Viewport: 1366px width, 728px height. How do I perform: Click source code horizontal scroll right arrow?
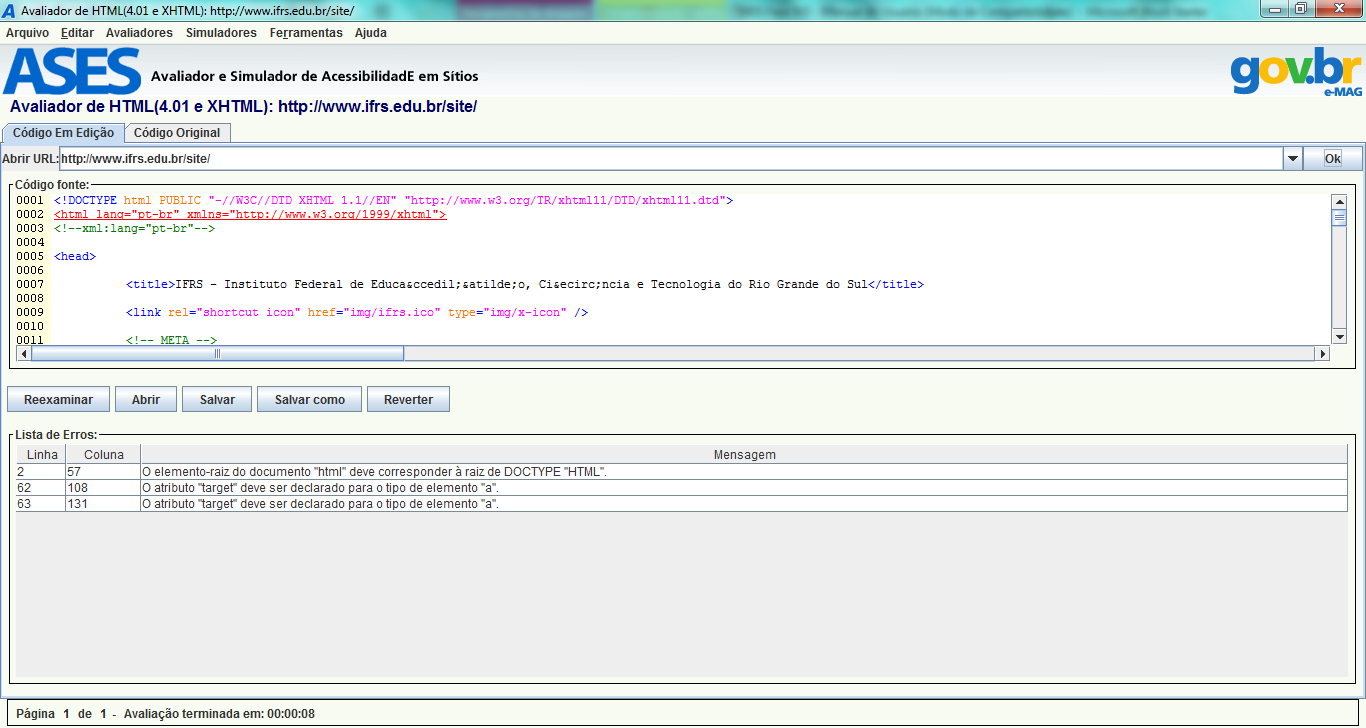coord(1323,353)
